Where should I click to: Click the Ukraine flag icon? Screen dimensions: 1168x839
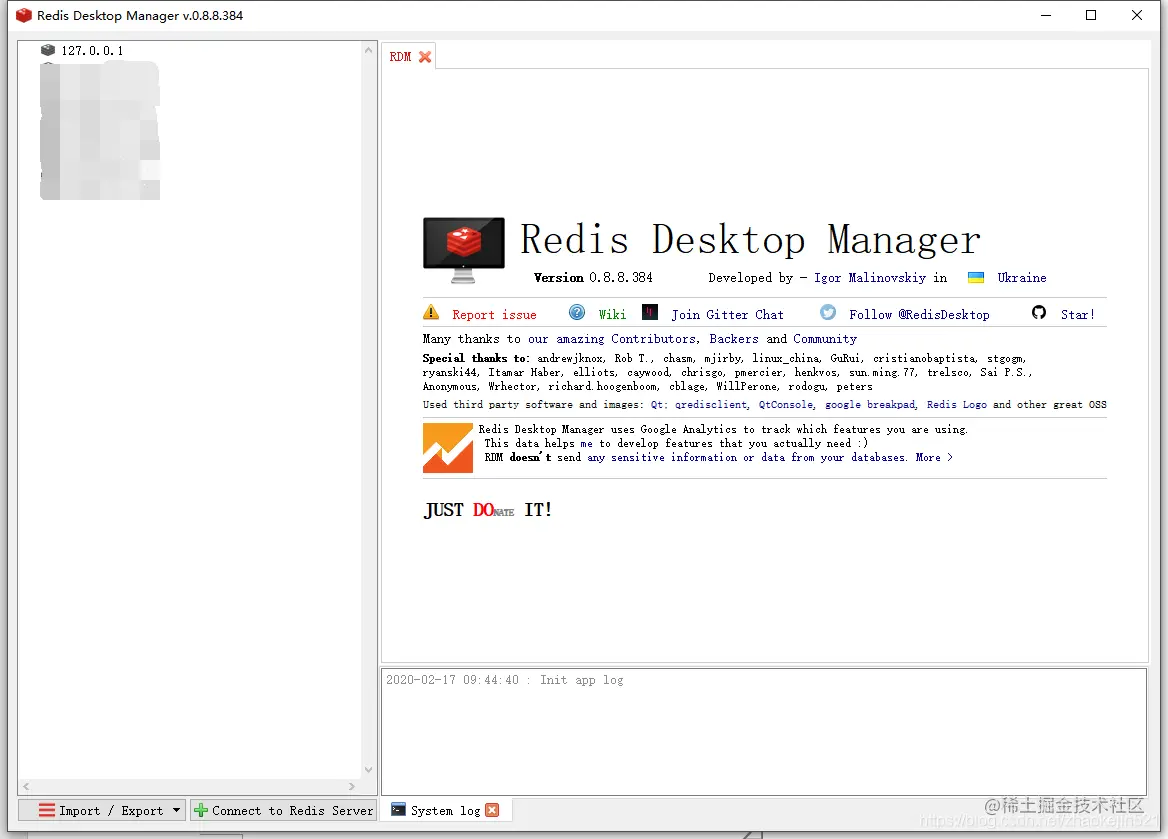pos(976,278)
